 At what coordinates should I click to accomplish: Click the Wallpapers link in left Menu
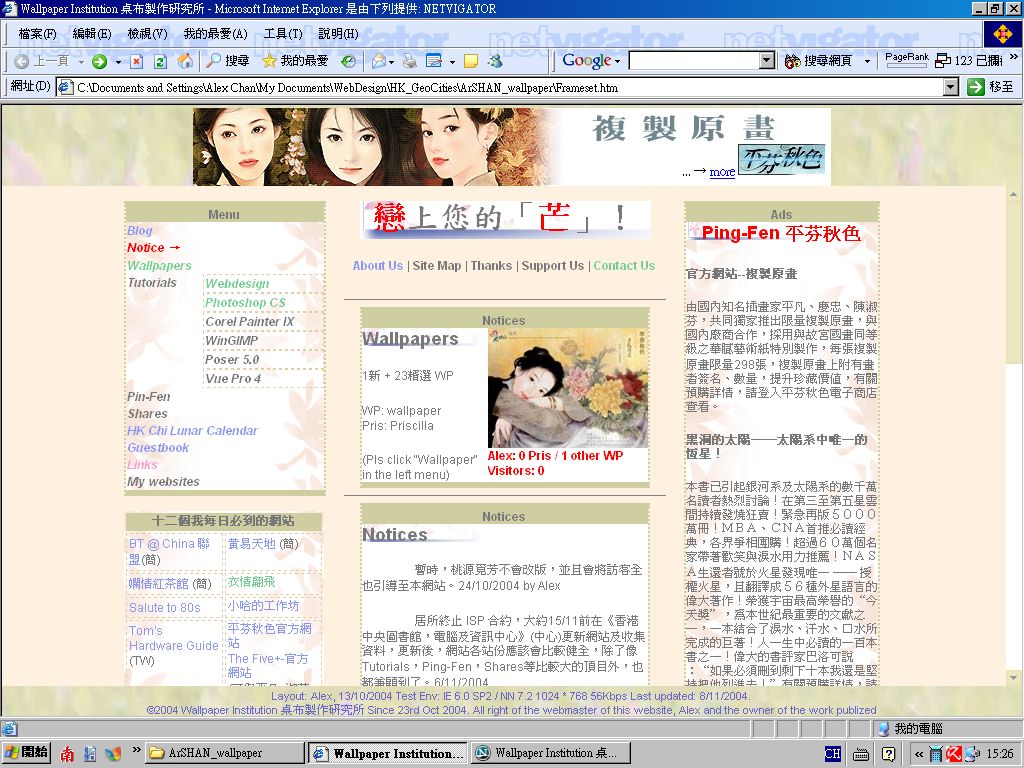(x=159, y=265)
